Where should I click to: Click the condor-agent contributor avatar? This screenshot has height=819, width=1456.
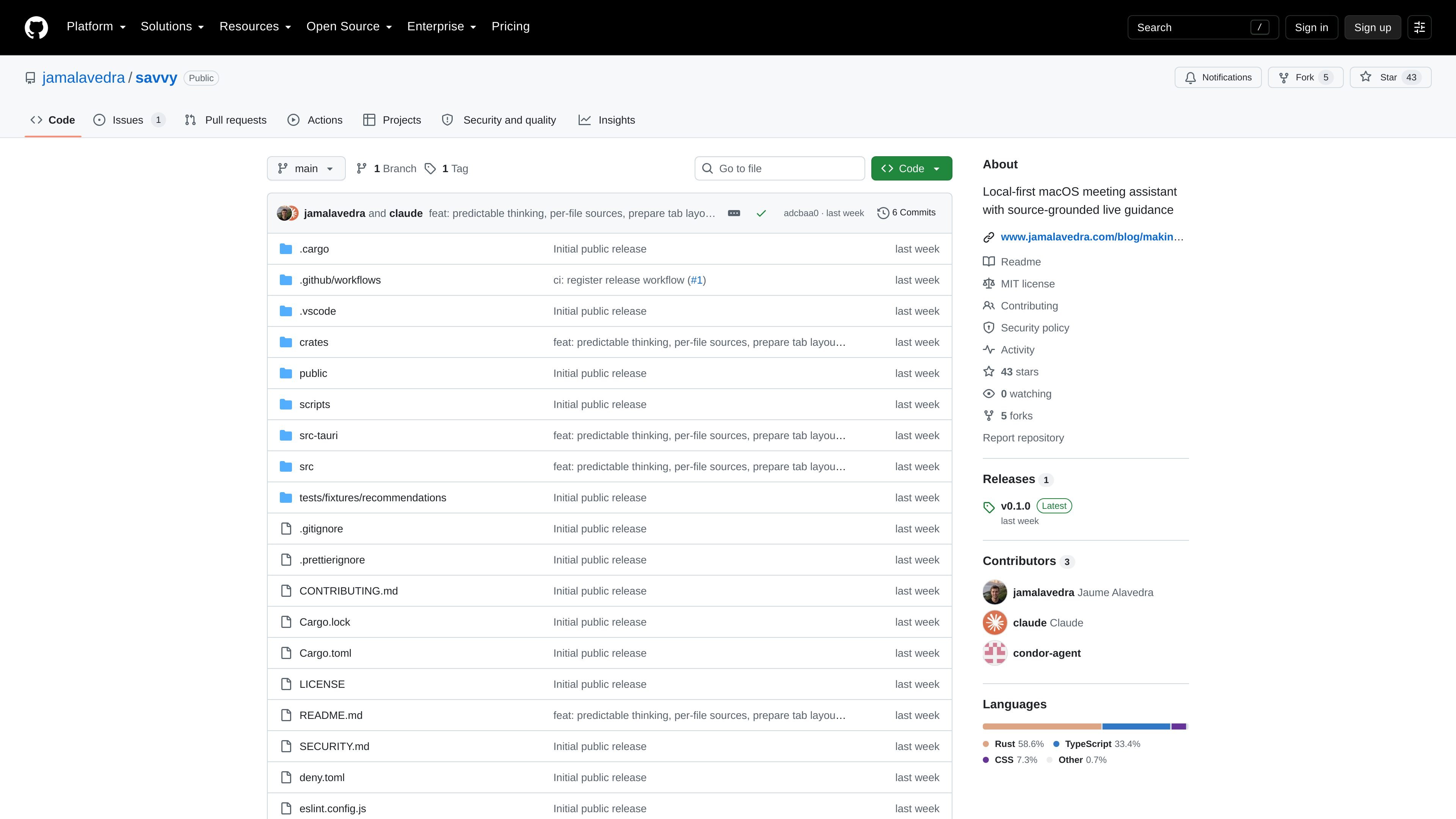pyautogui.click(x=995, y=653)
